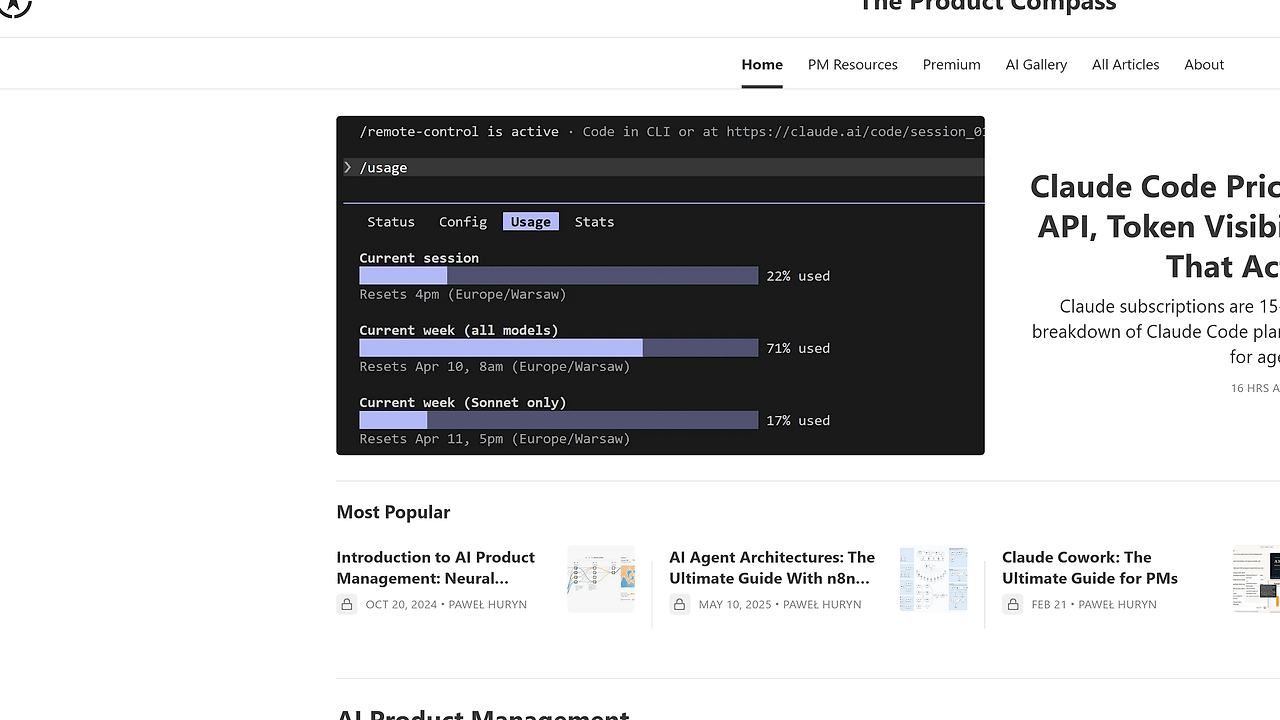The image size is (1280, 720).
Task: Click The Product Compass site title
Action: tap(987, 6)
